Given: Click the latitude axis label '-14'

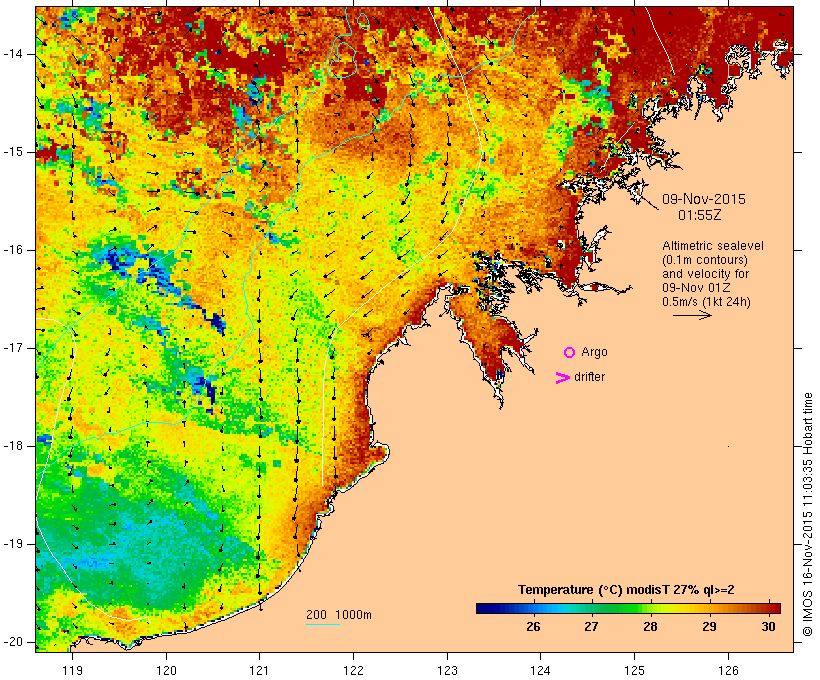Looking at the screenshot, I should pos(12,54).
